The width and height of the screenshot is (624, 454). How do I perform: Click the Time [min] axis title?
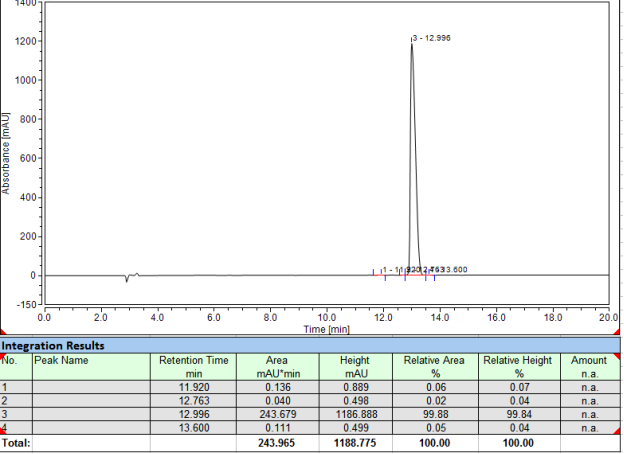[327, 328]
